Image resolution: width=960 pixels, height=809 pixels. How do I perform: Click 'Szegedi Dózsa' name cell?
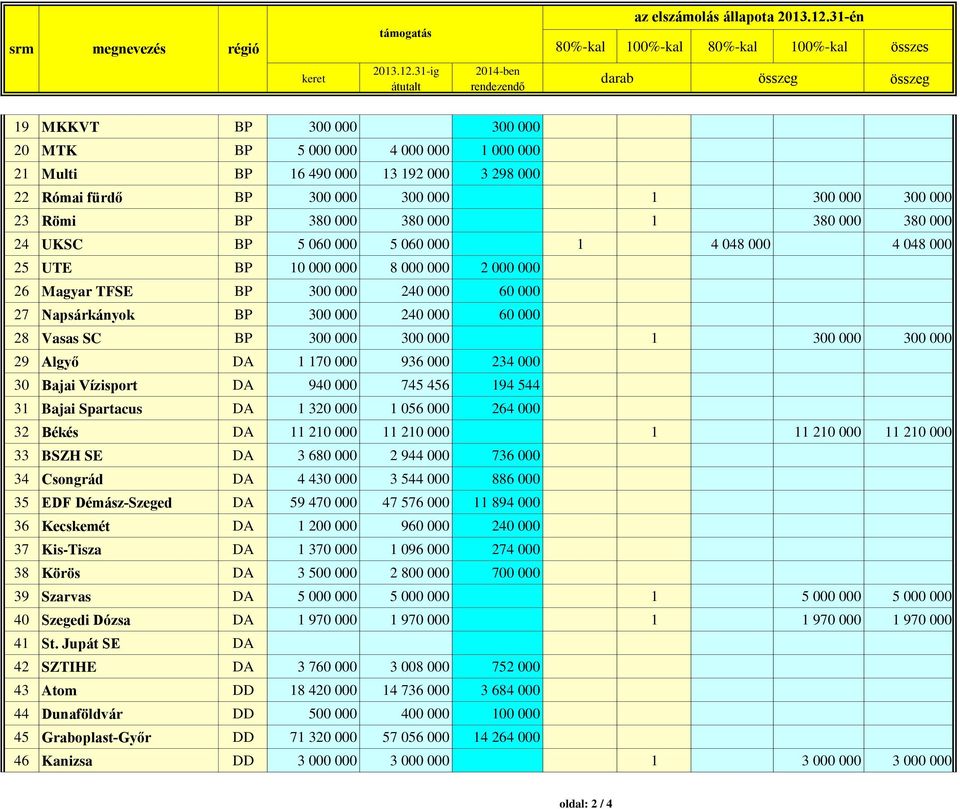pyautogui.click(x=129, y=620)
